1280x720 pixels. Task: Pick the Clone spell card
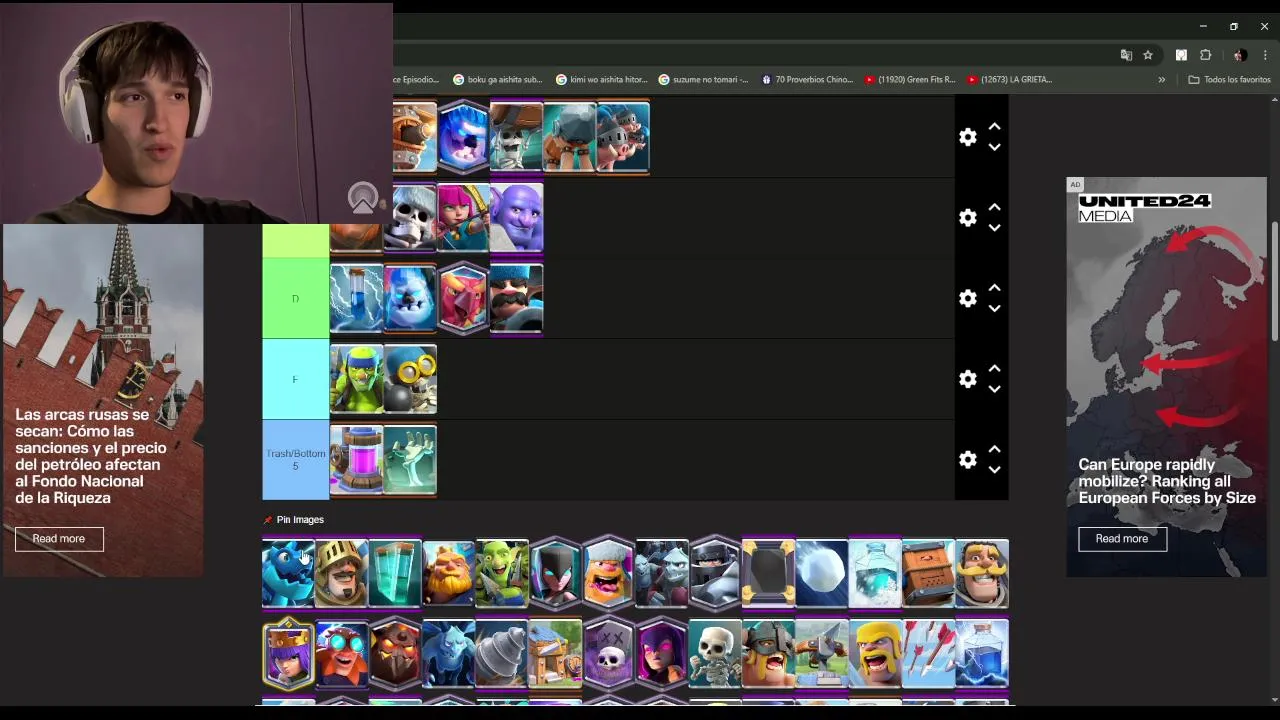pyautogui.click(x=395, y=573)
